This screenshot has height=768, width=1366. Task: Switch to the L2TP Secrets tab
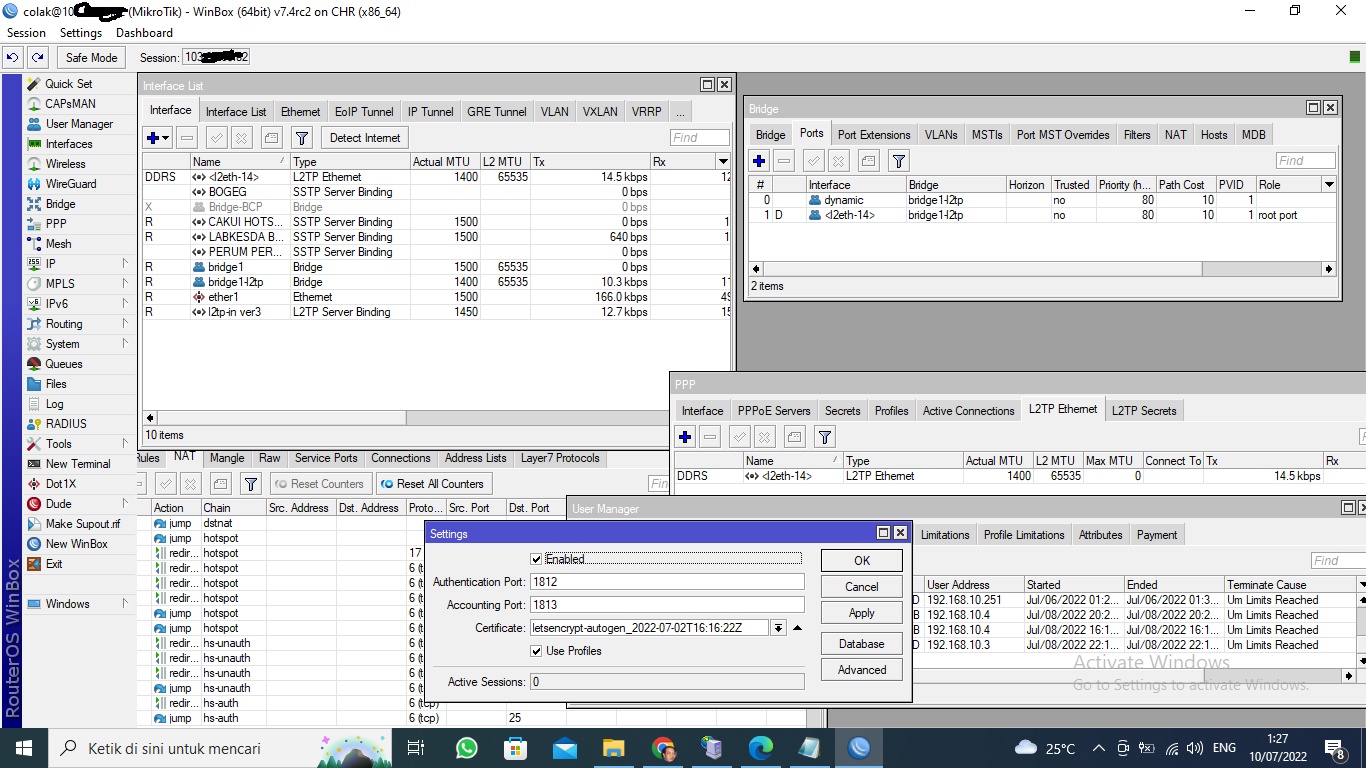pyautogui.click(x=1144, y=411)
